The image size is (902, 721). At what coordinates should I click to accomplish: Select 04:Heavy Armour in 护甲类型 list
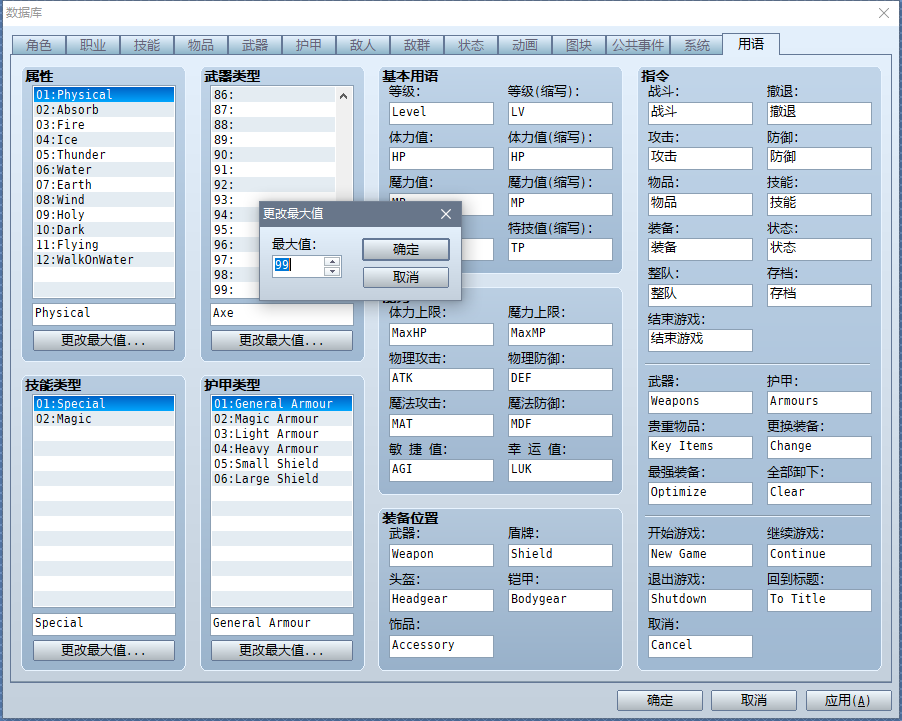[x=281, y=449]
